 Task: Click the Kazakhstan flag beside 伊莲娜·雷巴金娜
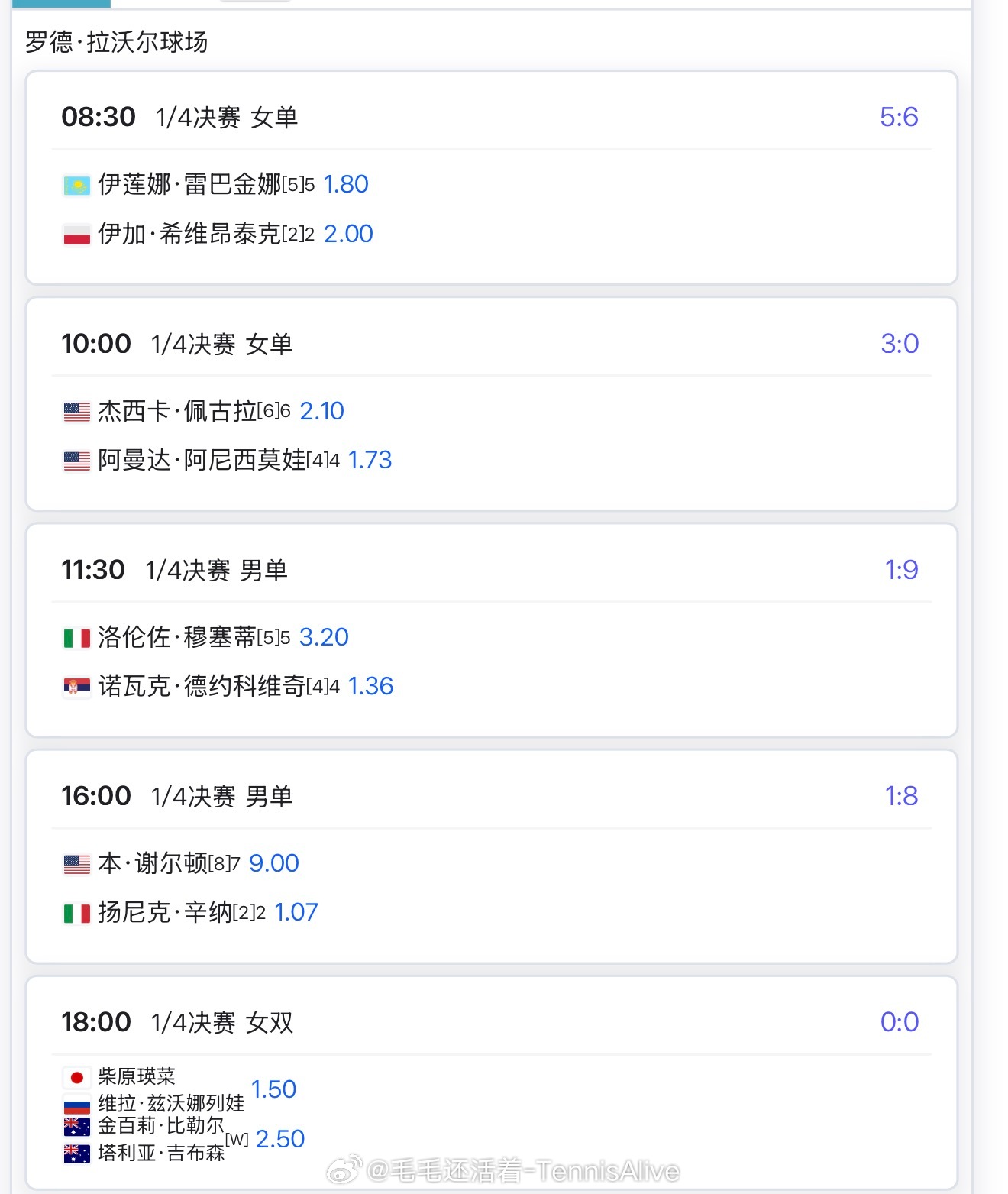(x=76, y=185)
